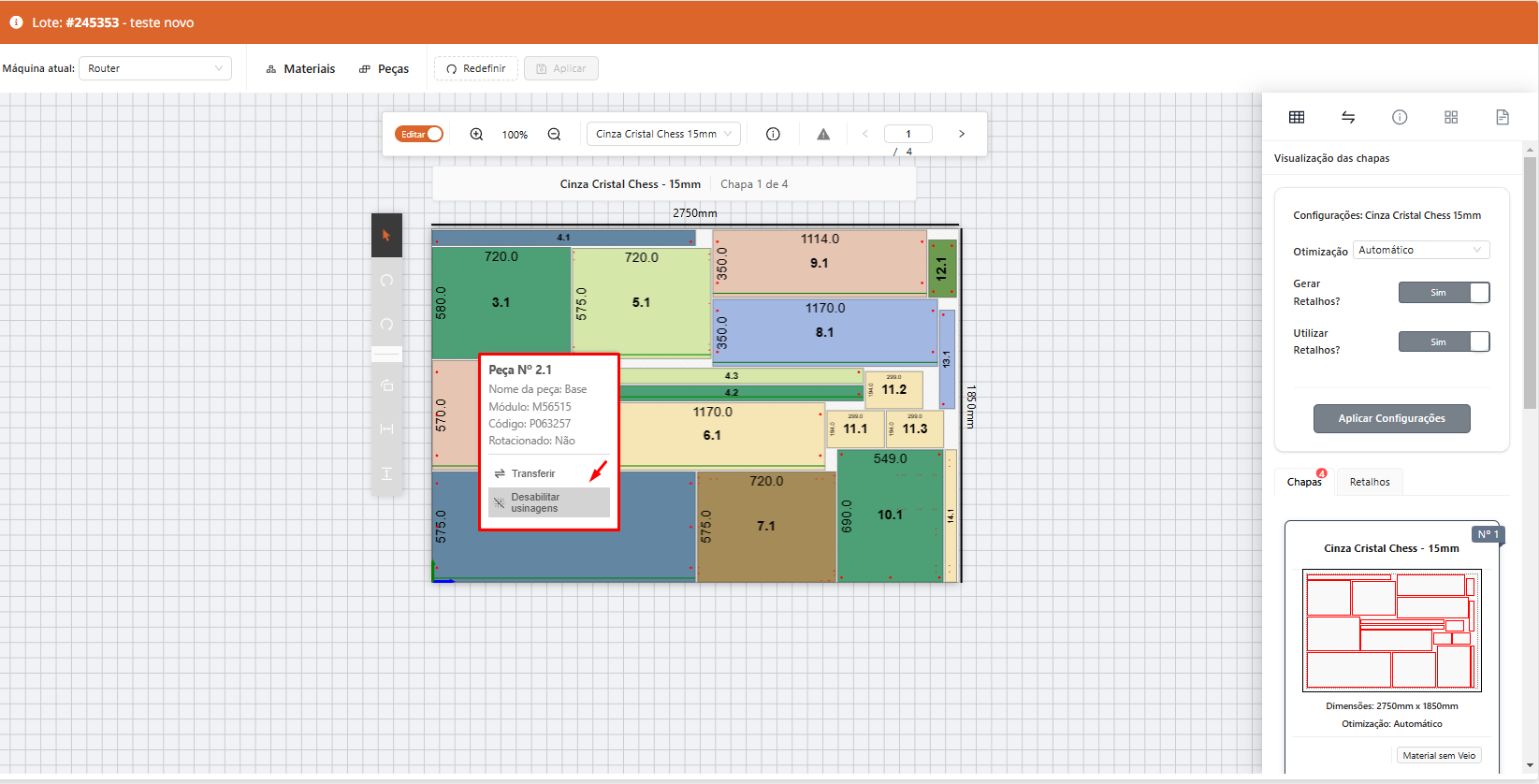Screen dimensions: 1539x784
Task: Click the Redefinir button
Action: click(x=476, y=68)
